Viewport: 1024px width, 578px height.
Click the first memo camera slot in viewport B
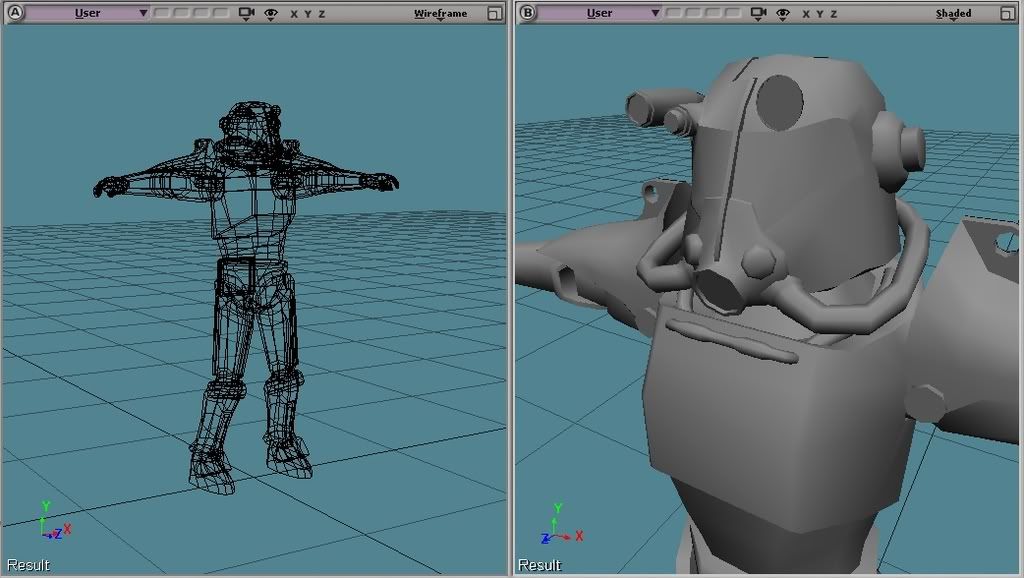[x=674, y=13]
